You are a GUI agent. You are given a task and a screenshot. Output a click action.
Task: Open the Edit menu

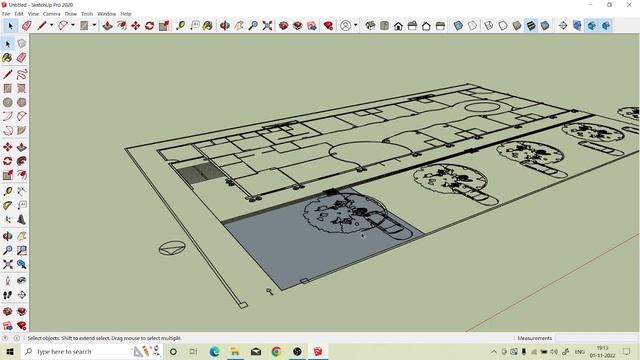pos(19,14)
